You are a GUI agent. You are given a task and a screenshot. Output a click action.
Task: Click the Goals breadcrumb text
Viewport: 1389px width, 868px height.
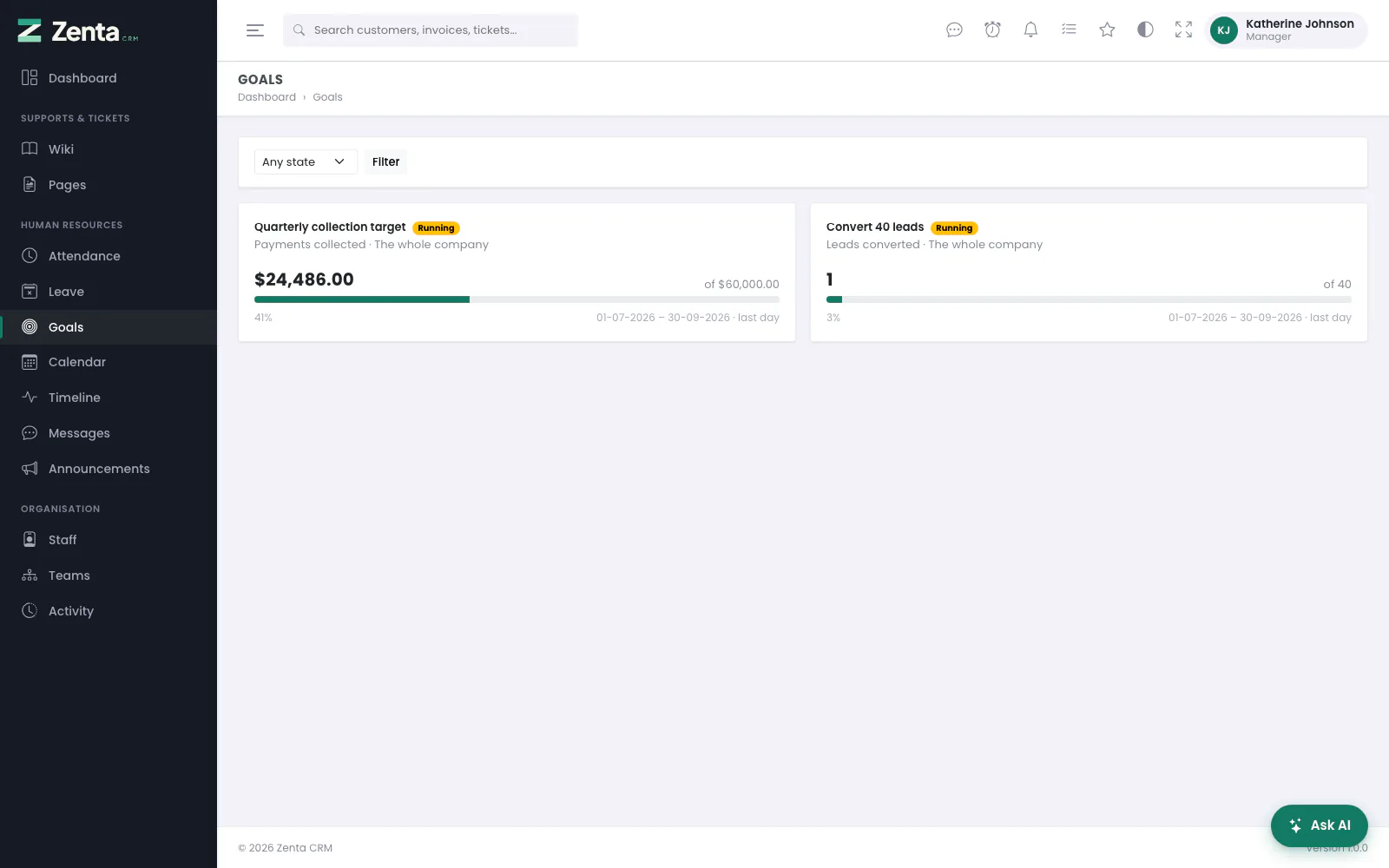point(327,97)
